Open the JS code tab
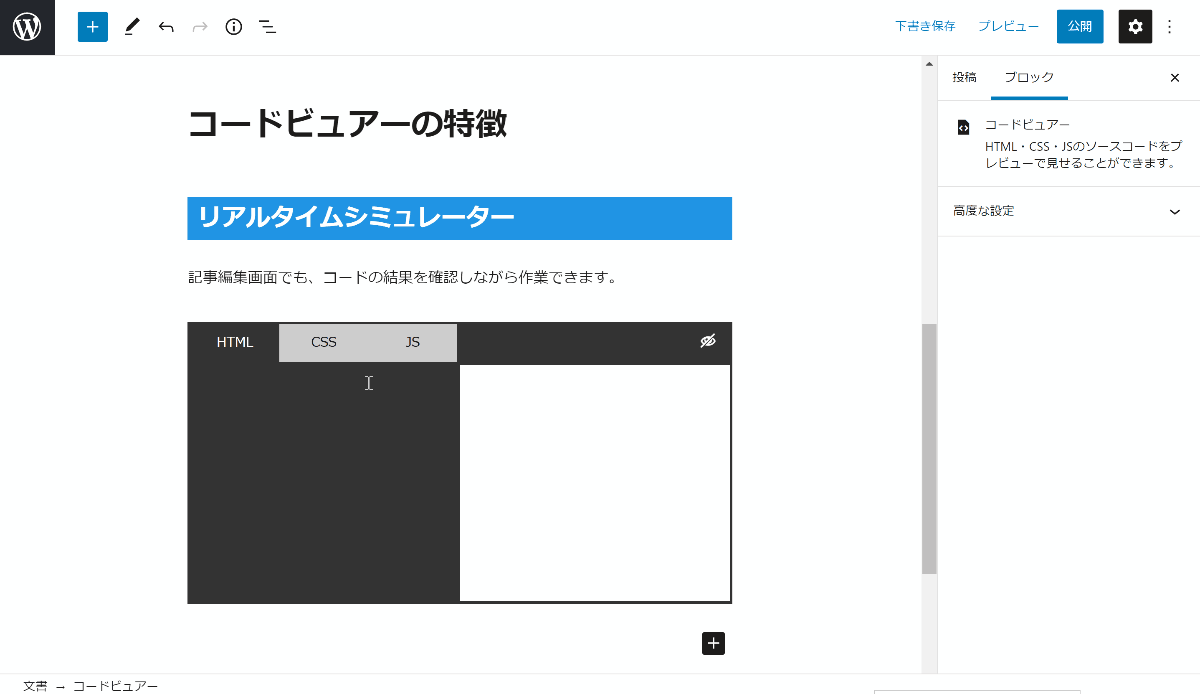1200x694 pixels. [413, 342]
